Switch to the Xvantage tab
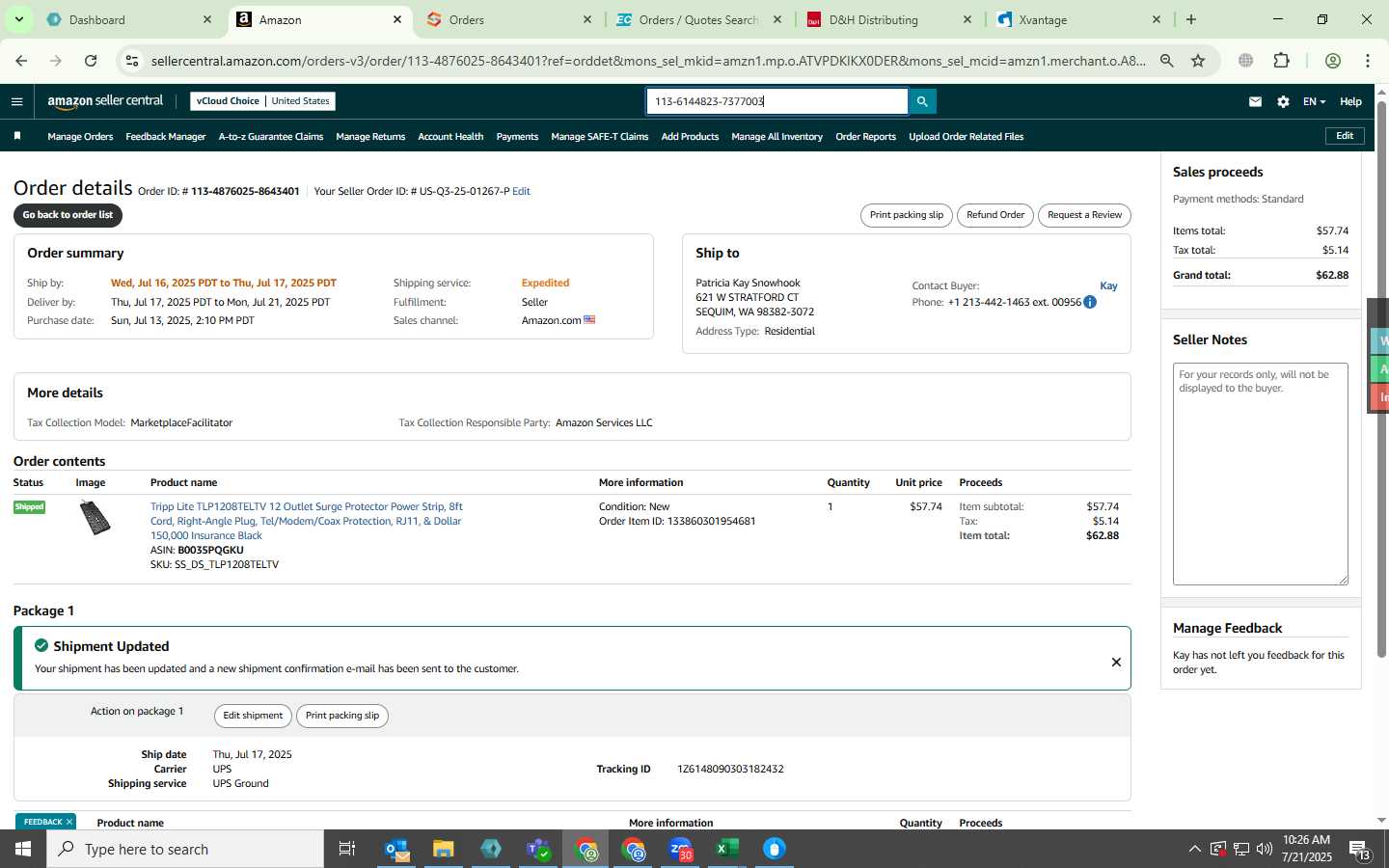This screenshot has height=868, width=1389. (x=1078, y=19)
